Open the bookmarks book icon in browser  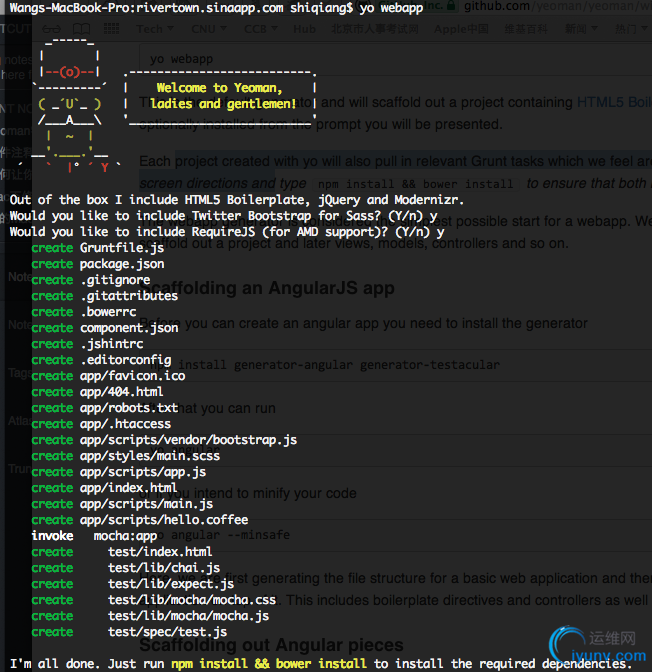[81, 29]
